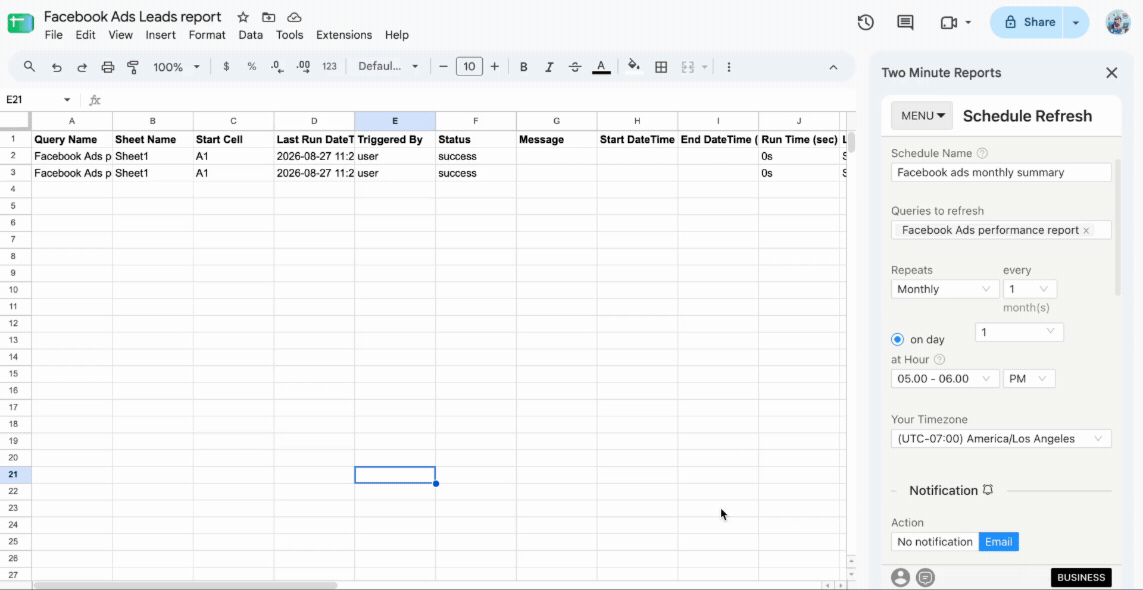Open the Extensions menu

point(343,34)
